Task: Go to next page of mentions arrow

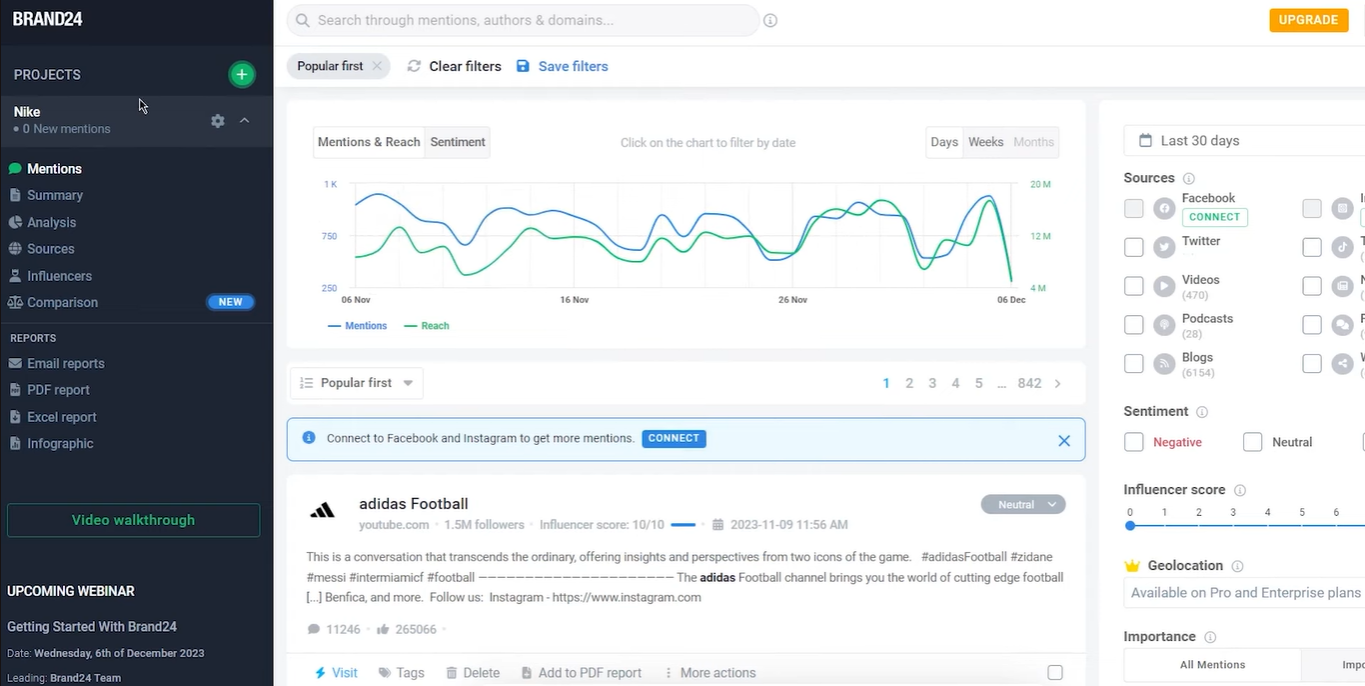Action: click(1058, 383)
